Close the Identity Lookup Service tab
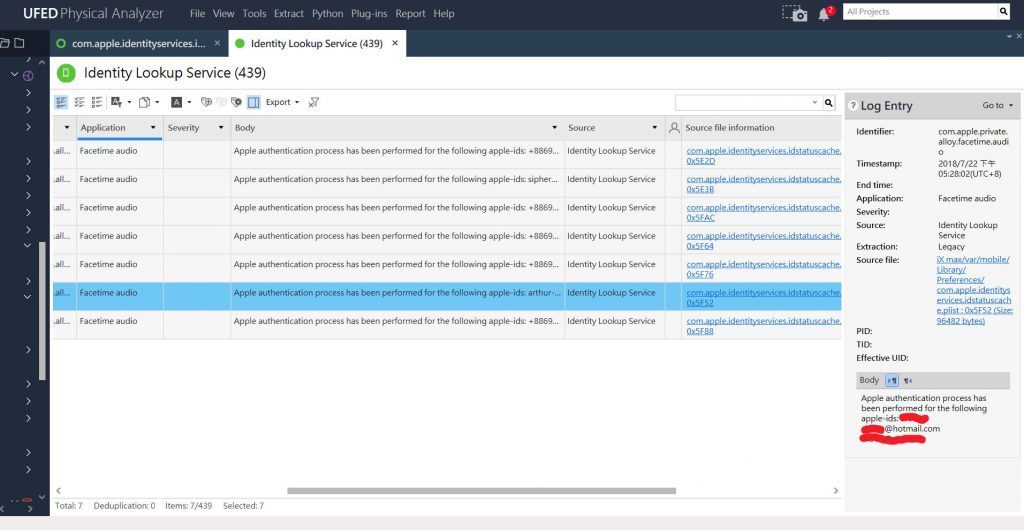This screenshot has height=530, width=1024. click(x=394, y=43)
